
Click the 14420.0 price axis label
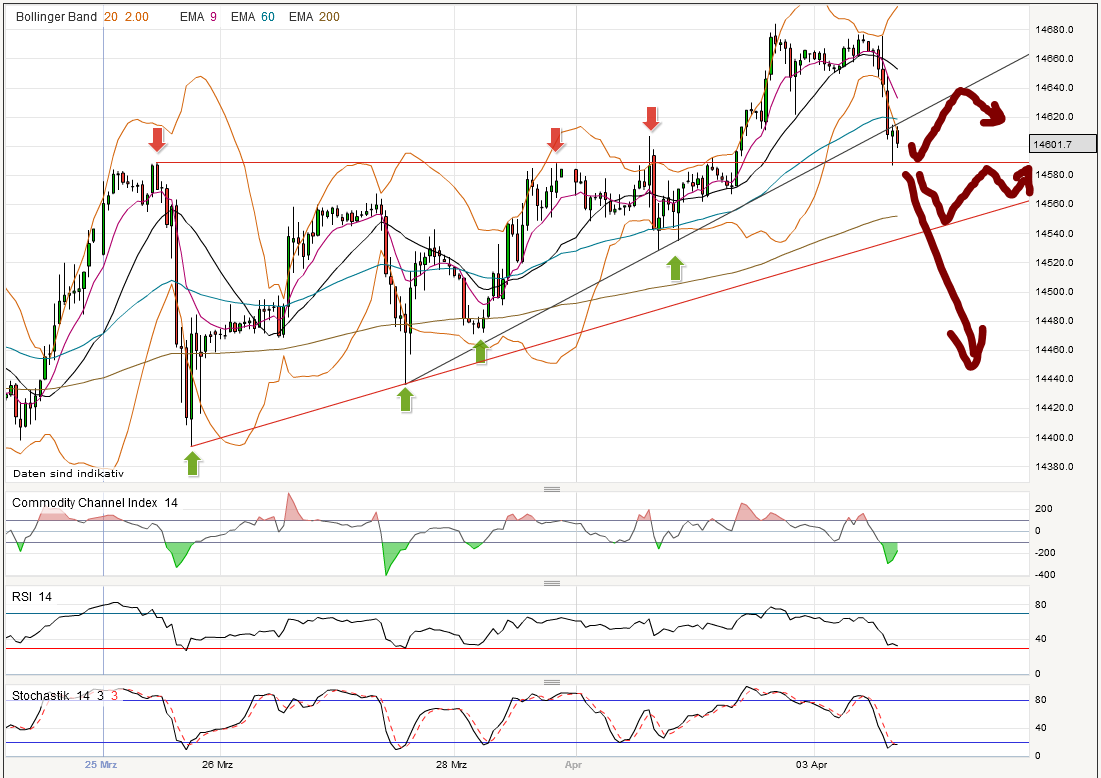pyautogui.click(x=1055, y=407)
